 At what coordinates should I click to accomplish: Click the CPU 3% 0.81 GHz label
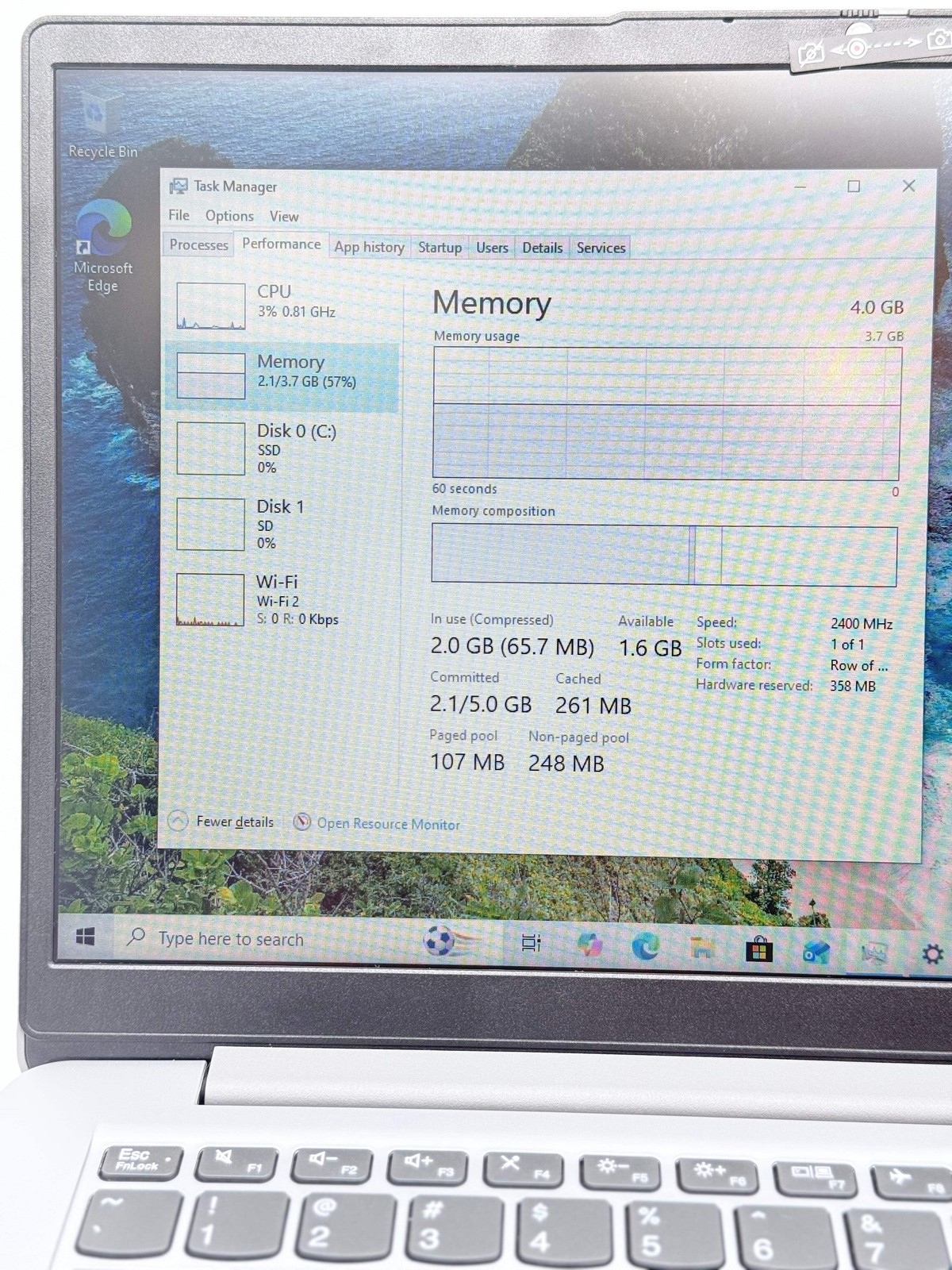(296, 302)
